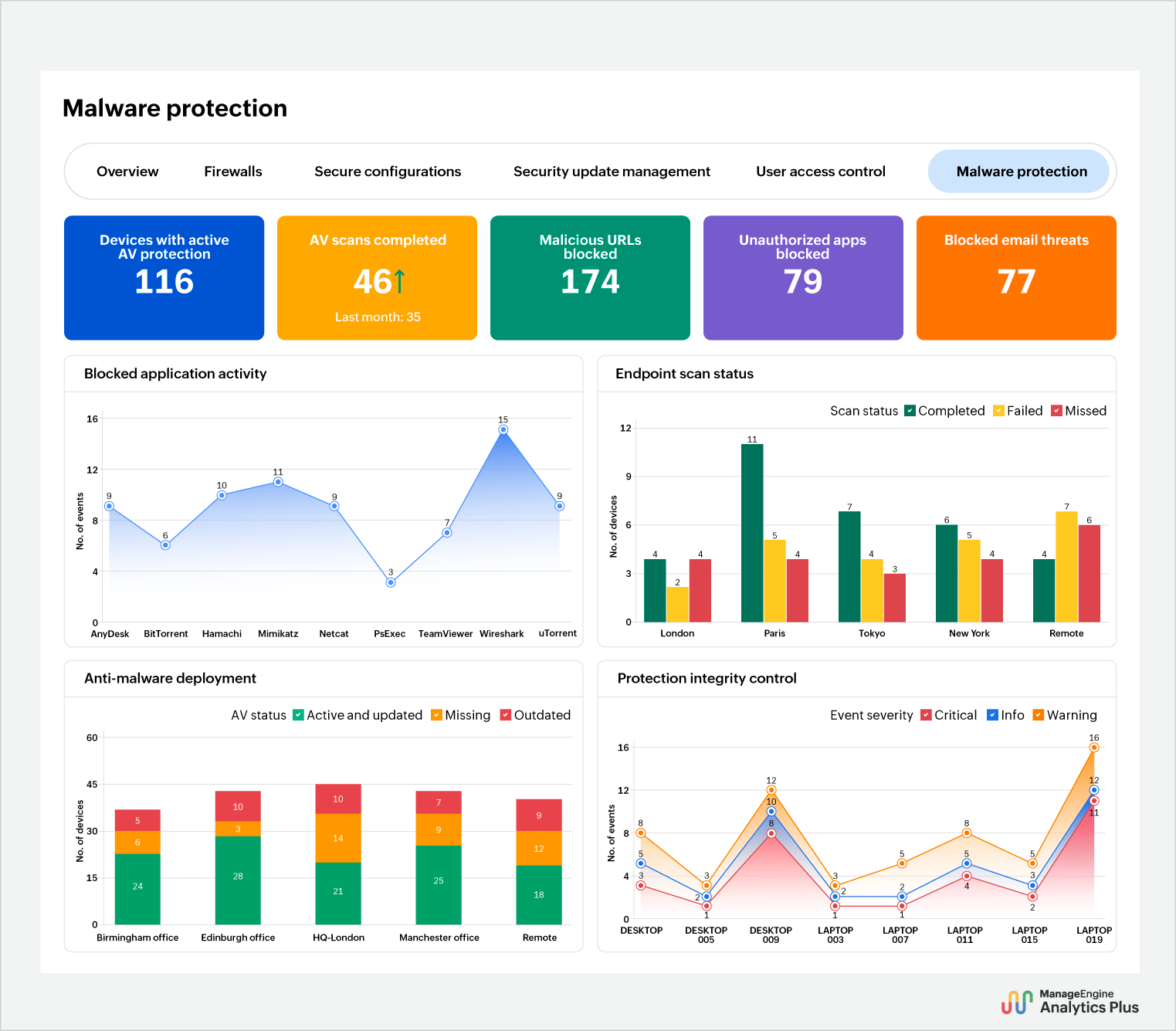Click the 'Endpoint scan status' chart title

coord(684,374)
